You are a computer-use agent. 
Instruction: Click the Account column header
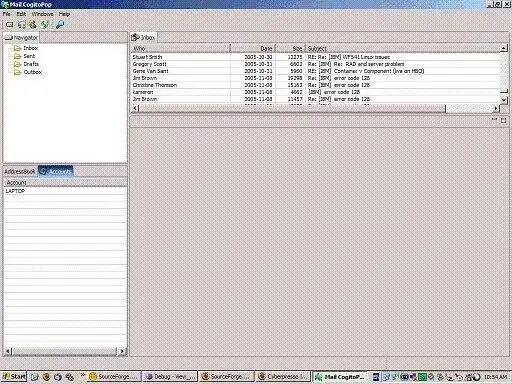[x=65, y=183]
